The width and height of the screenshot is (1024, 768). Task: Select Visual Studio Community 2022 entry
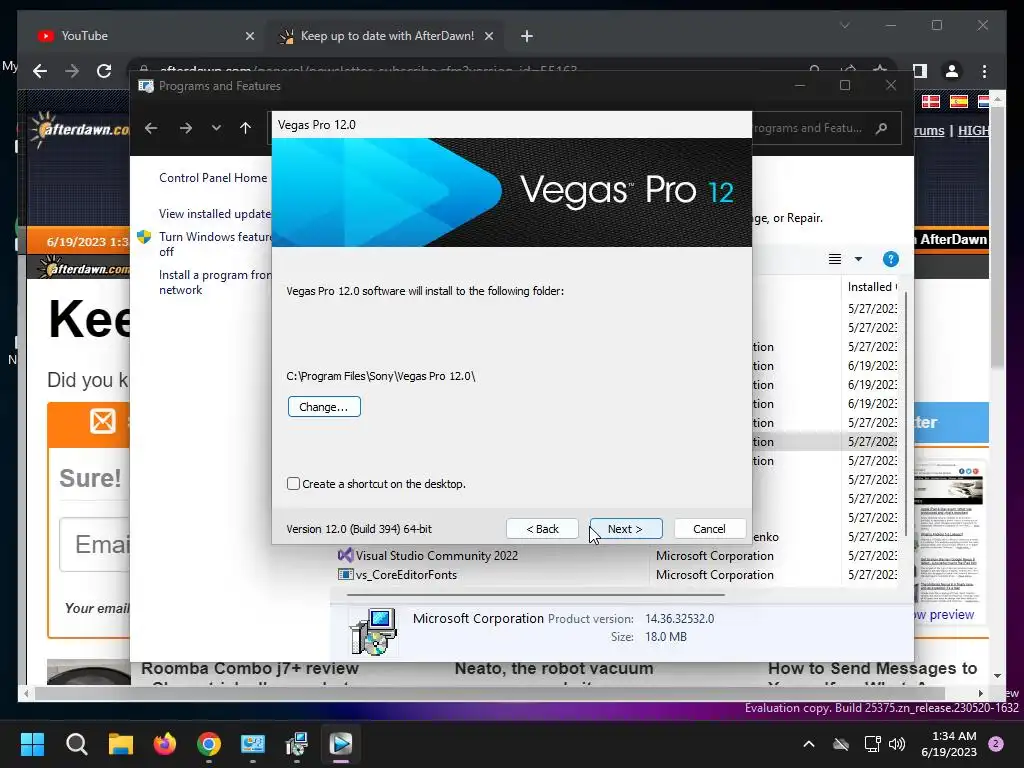436,556
